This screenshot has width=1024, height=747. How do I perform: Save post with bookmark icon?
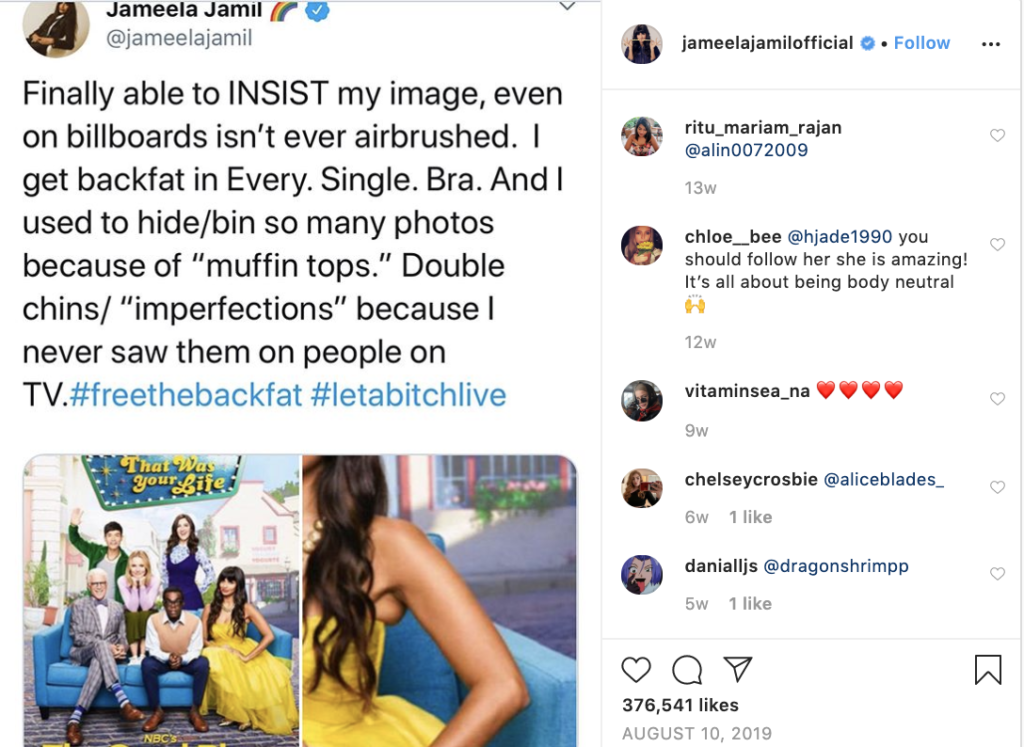pos(988,670)
